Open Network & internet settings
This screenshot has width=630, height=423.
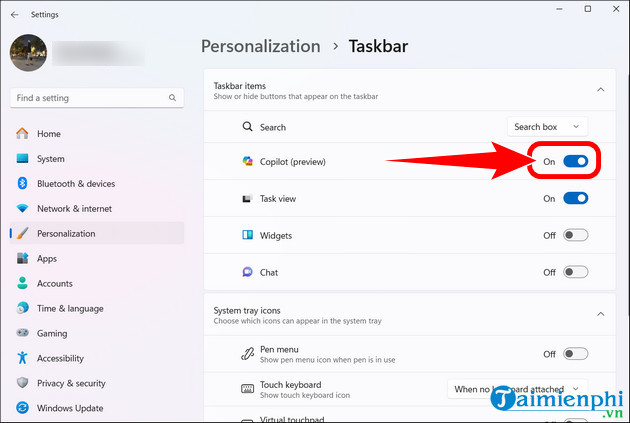[75, 209]
